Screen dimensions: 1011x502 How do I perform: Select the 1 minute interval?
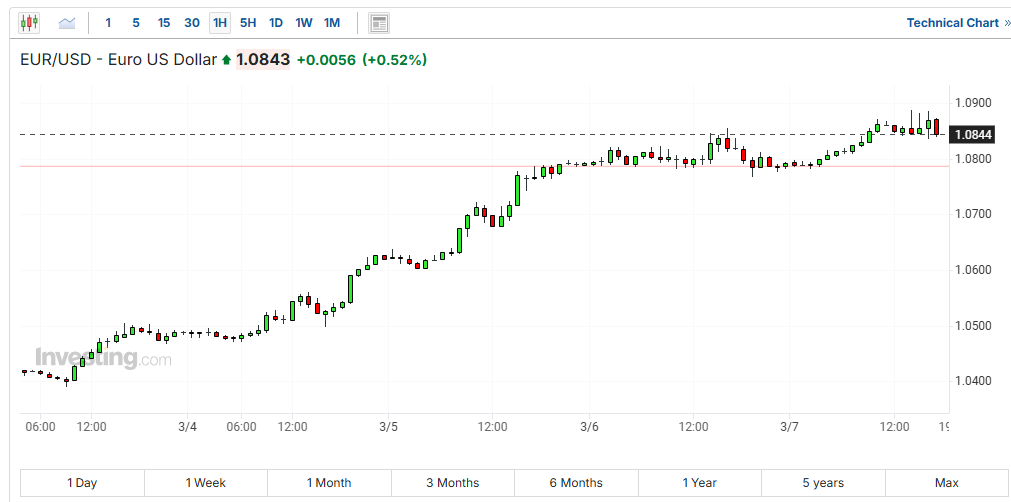(108, 22)
